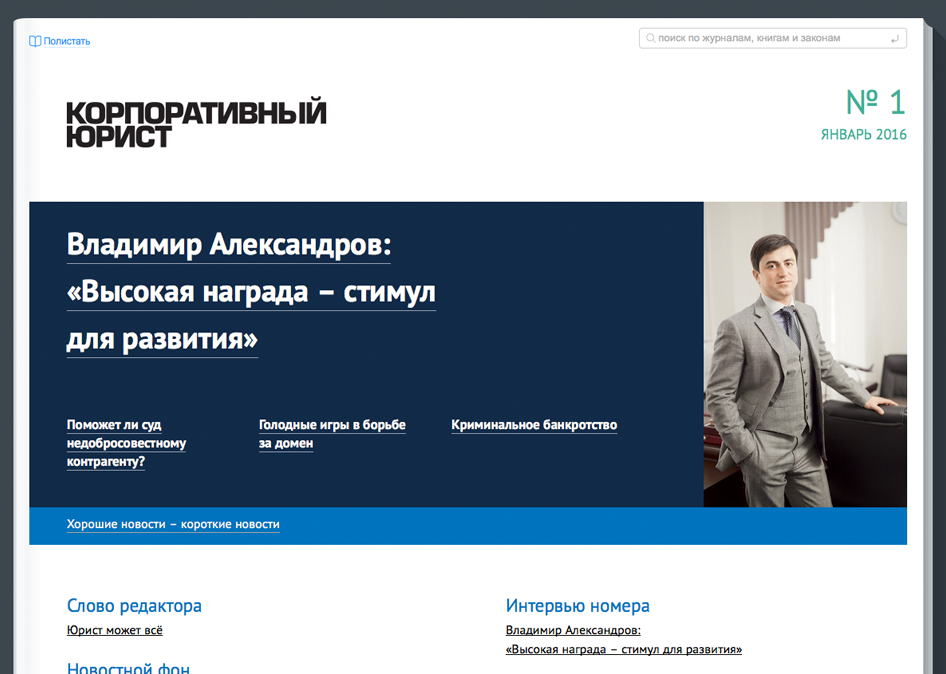Open the Юрист может всё article

tap(114, 630)
